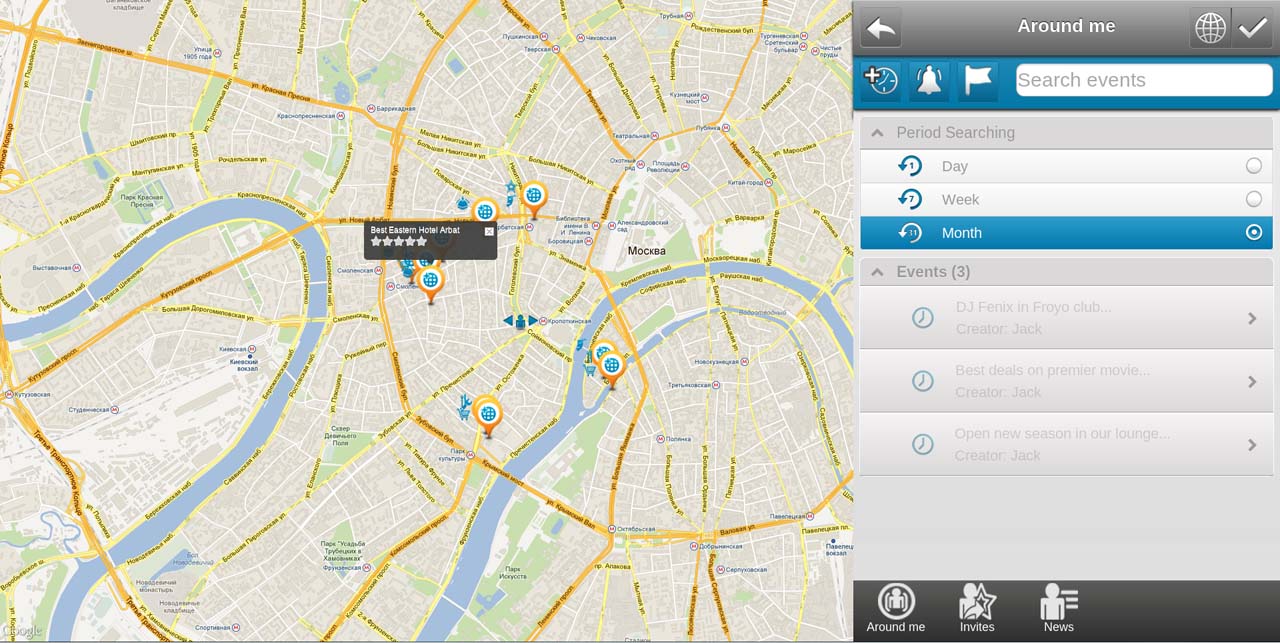Confirm with the checkmark button
This screenshot has width=1280, height=643.
click(1252, 28)
